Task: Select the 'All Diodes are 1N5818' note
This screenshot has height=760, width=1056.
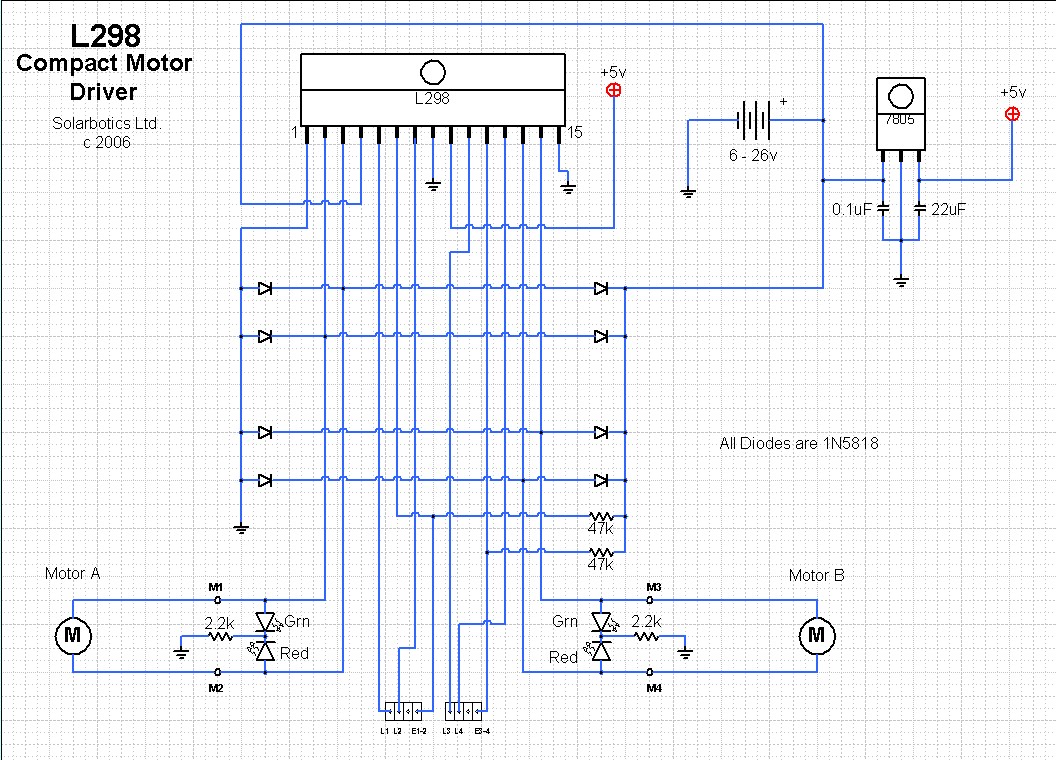Action: click(x=799, y=443)
